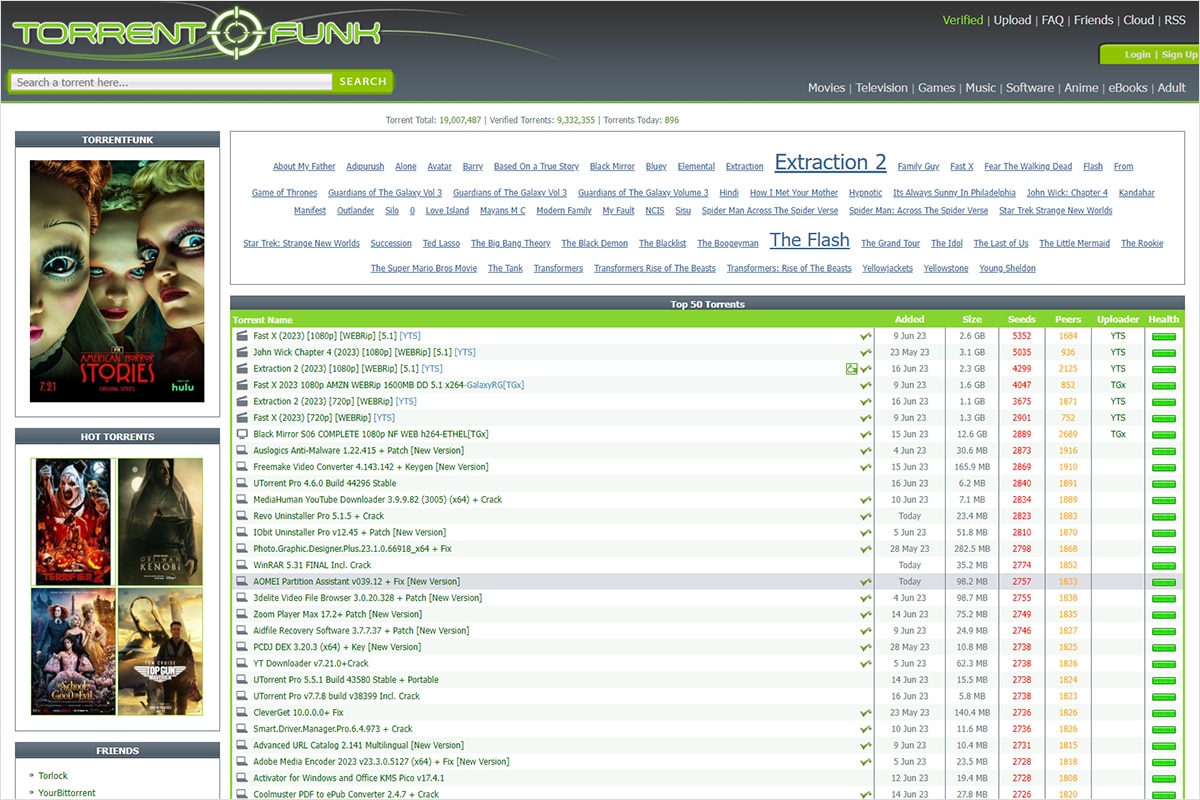Open the Anime category
Viewport: 1200px width, 800px height.
[1081, 88]
